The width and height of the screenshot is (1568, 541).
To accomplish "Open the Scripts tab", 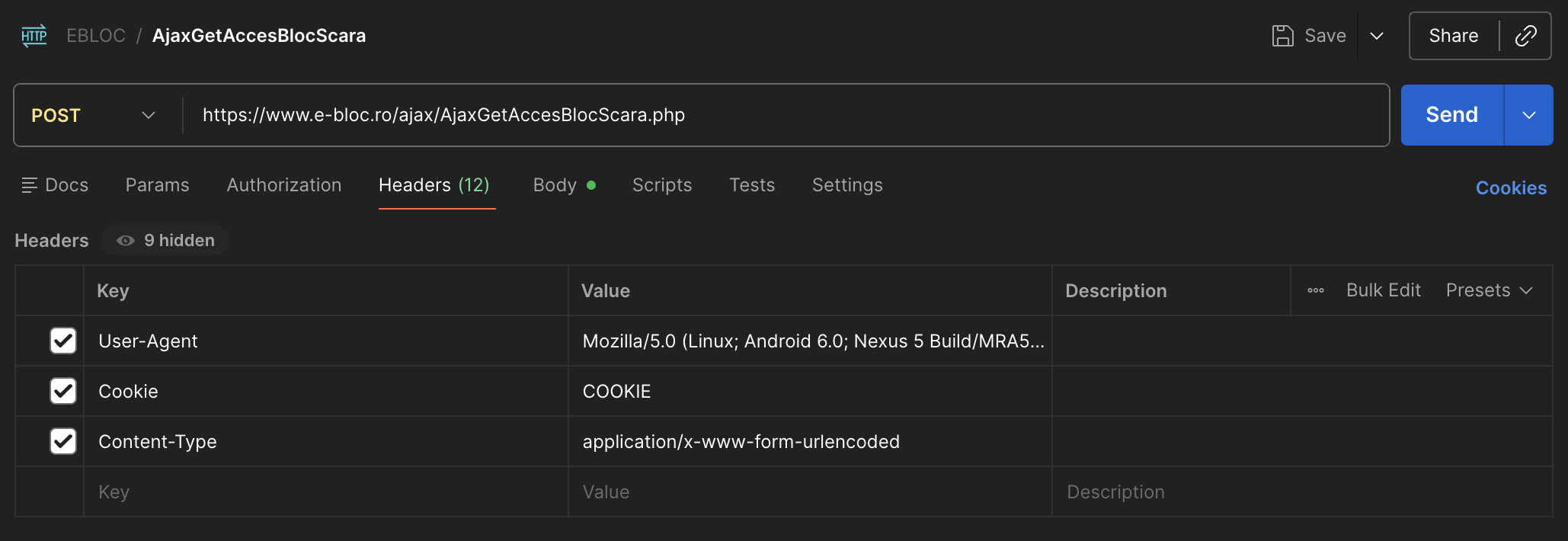I will [661, 185].
